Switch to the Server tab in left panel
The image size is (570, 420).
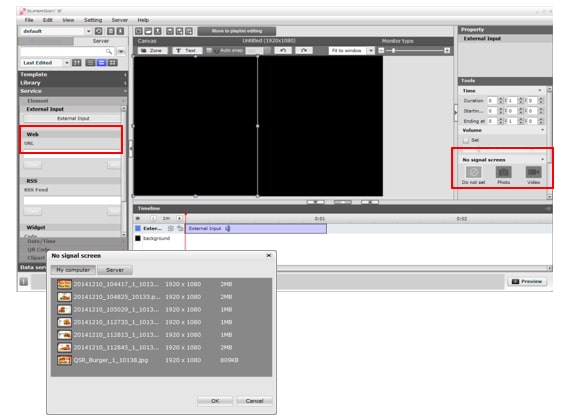(101, 41)
